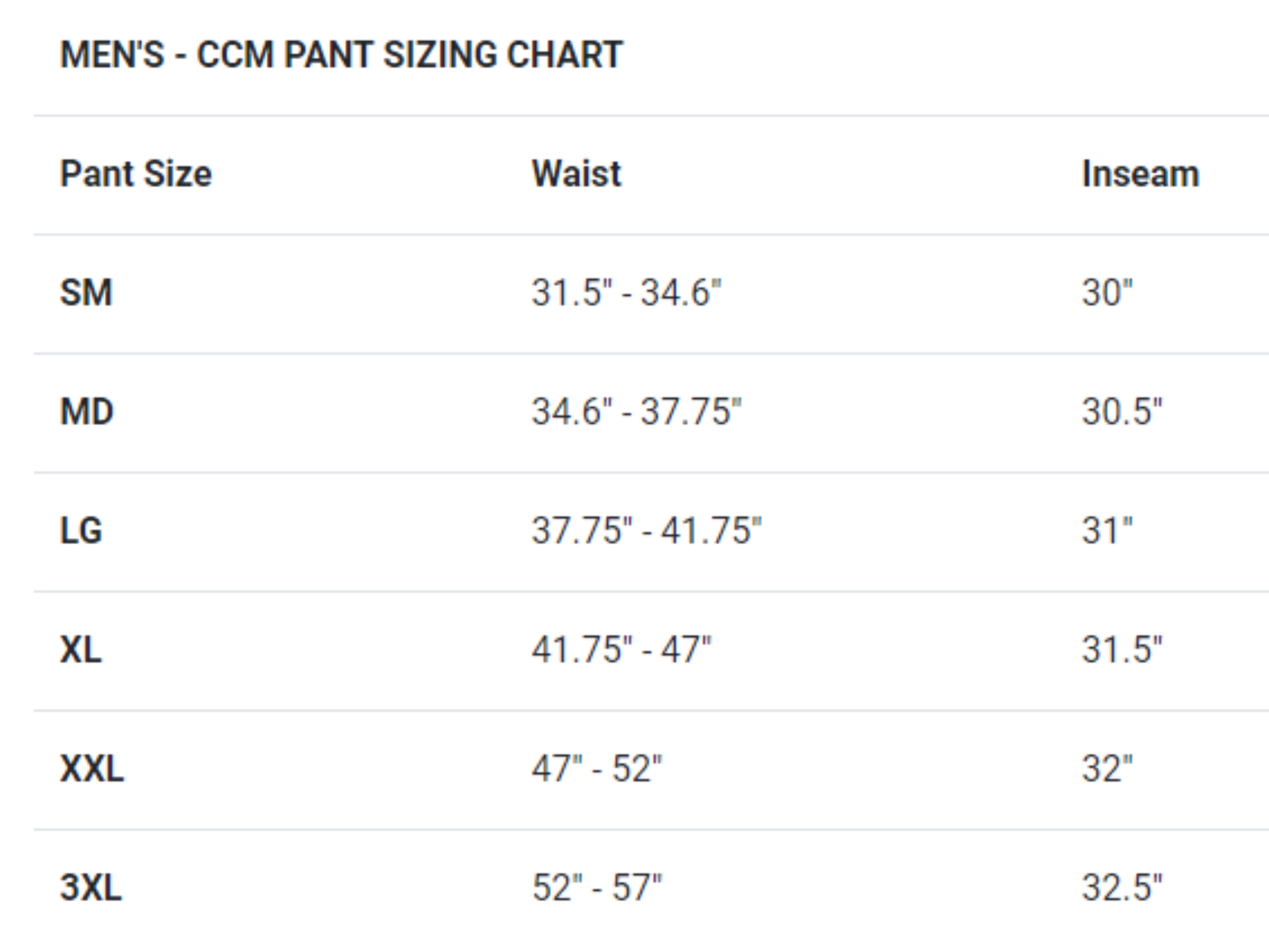
Task: Click the XL size row label
Action: [81, 650]
